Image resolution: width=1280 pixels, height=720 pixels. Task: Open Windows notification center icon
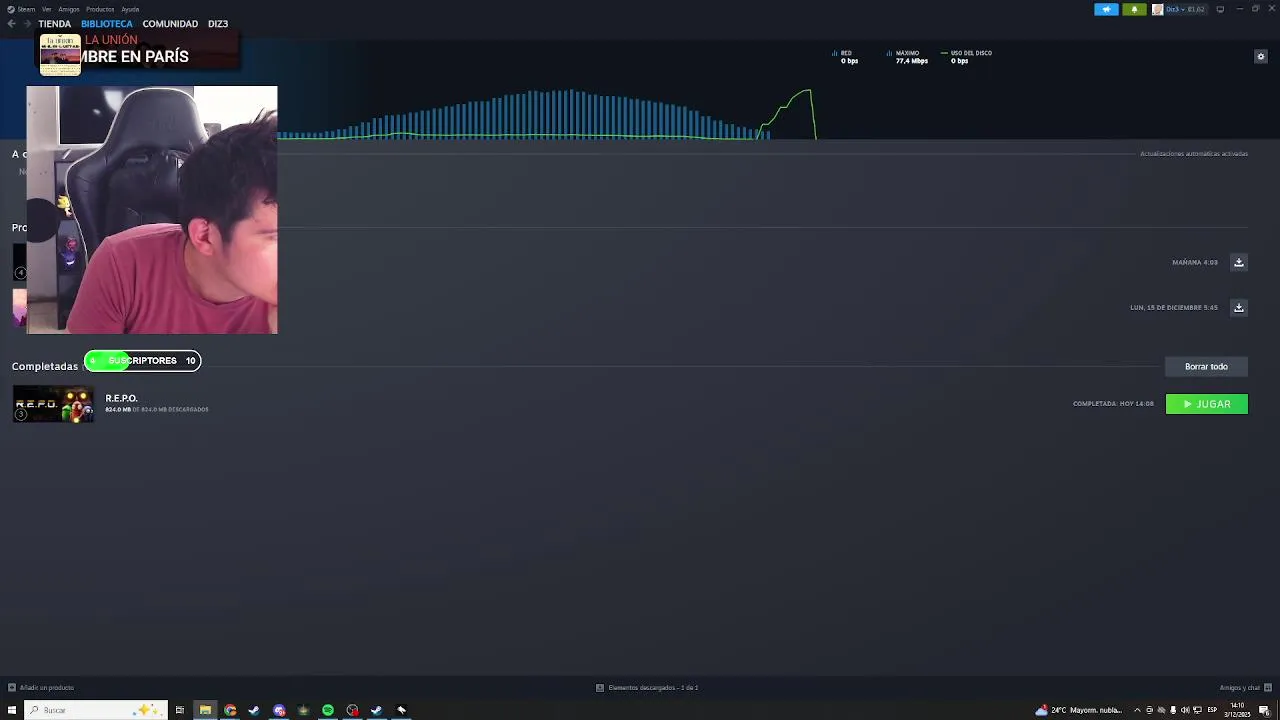click(x=1264, y=710)
